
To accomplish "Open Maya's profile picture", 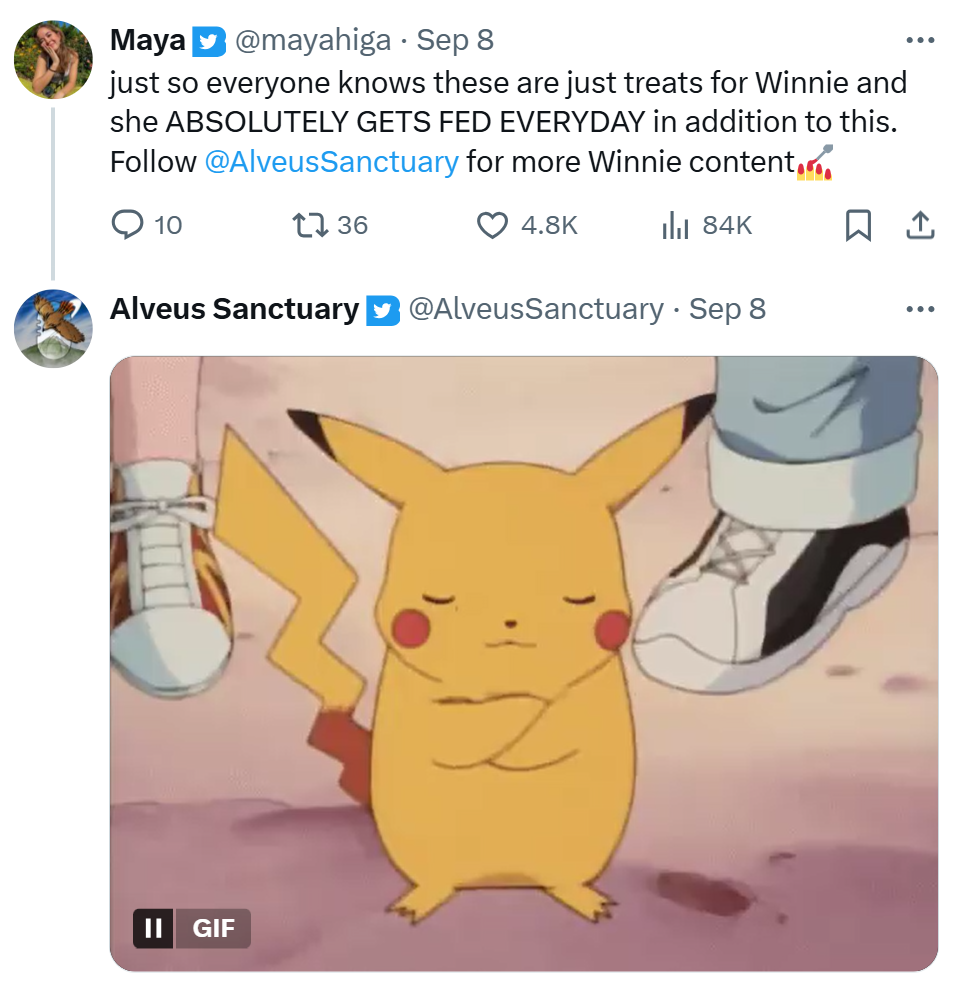I will click(53, 60).
